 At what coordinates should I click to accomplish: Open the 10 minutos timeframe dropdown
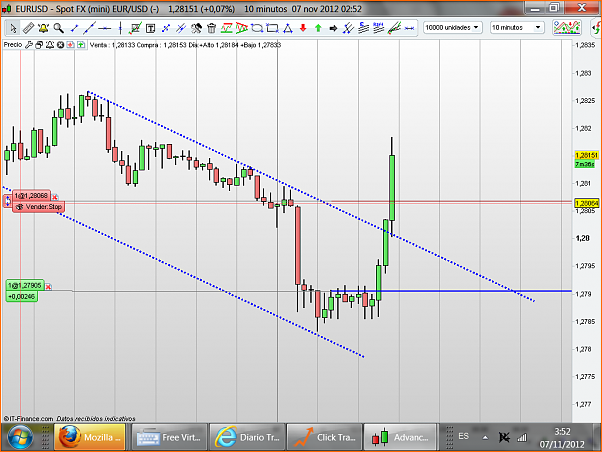[x=517, y=27]
